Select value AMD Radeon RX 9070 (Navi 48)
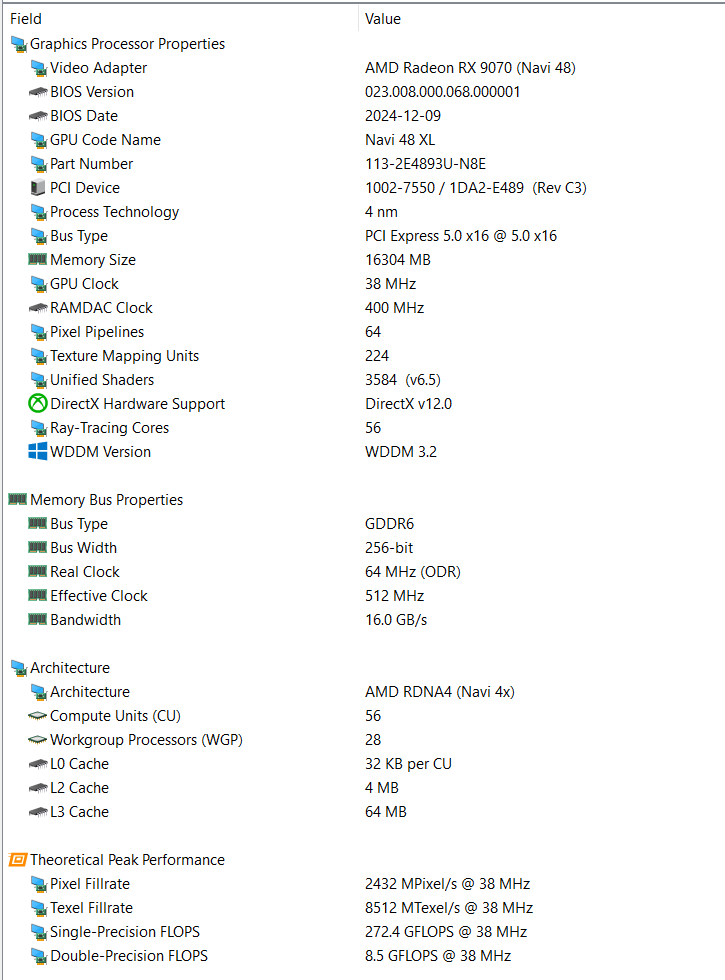 [470, 68]
